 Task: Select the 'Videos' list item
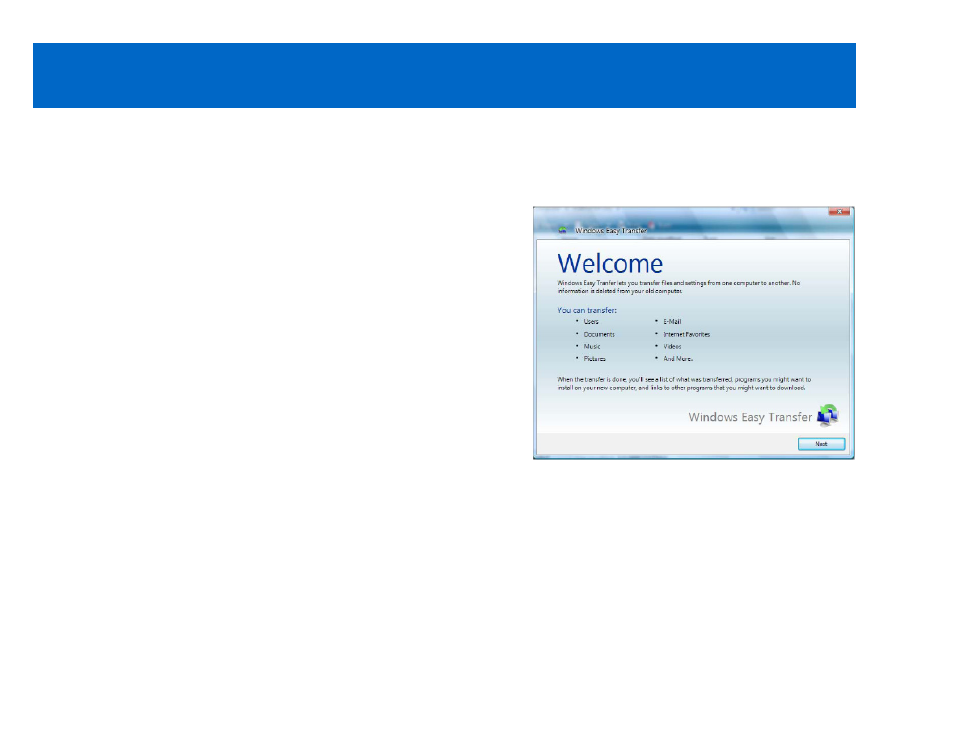[x=672, y=346]
